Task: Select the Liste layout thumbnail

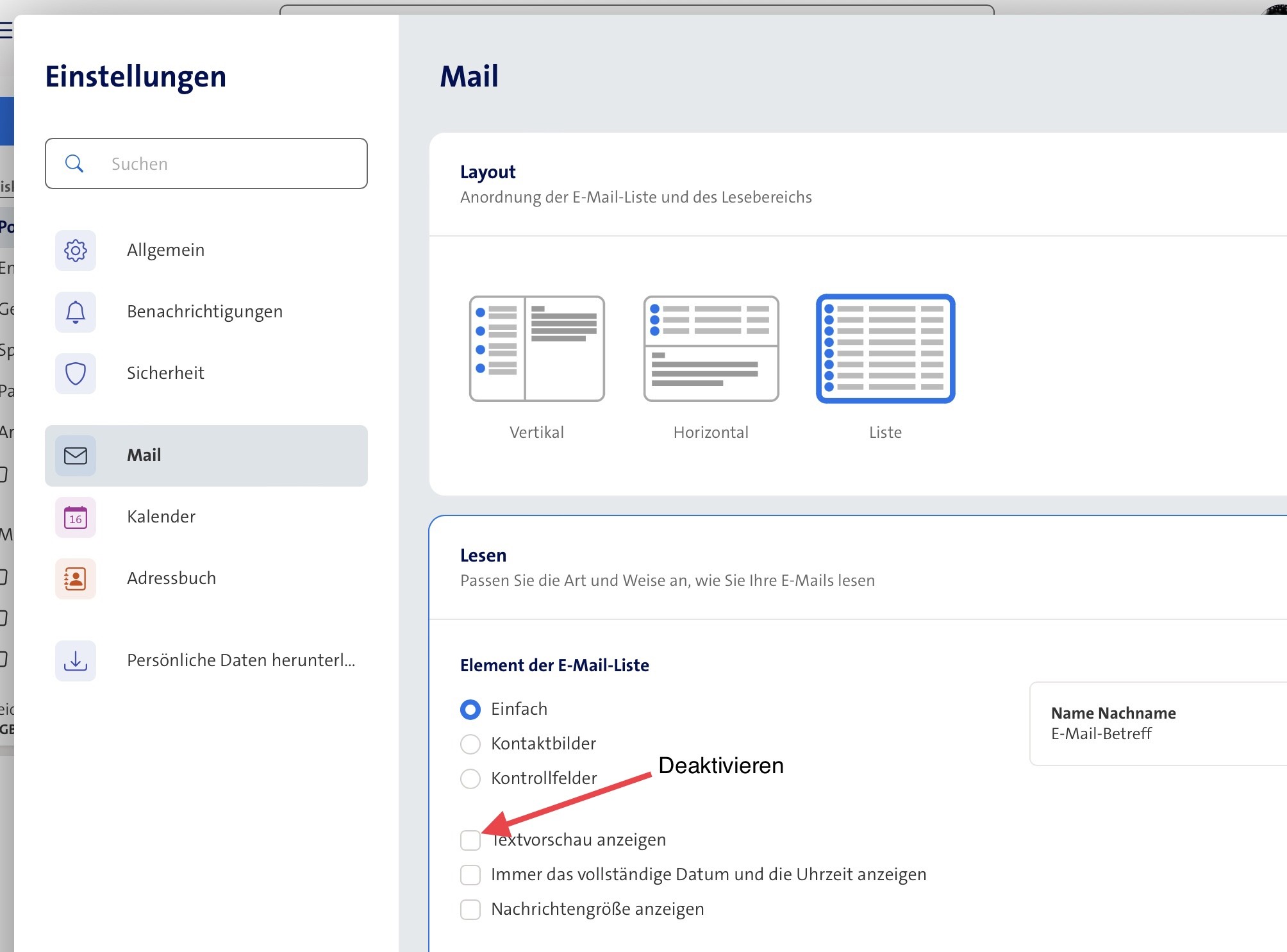Action: pyautogui.click(x=885, y=348)
